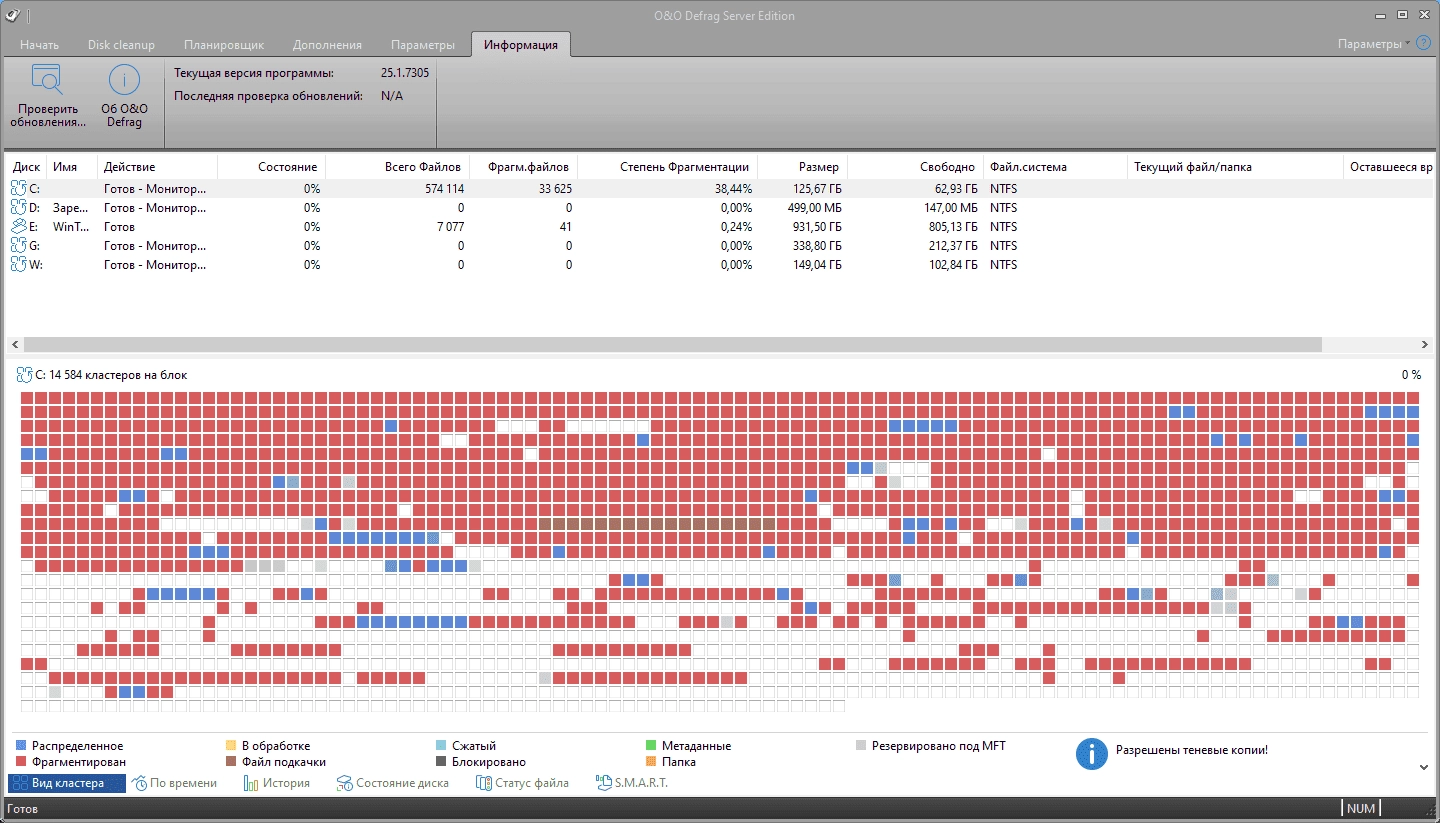Click the Файл подкачки brown legend swatch
Image resolution: width=1440 pixels, height=823 pixels.
click(x=231, y=762)
